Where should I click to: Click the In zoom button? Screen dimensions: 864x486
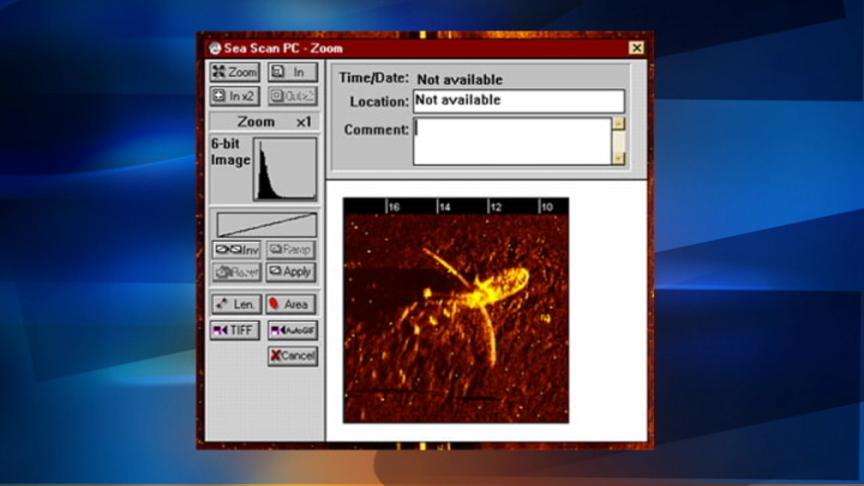(293, 72)
